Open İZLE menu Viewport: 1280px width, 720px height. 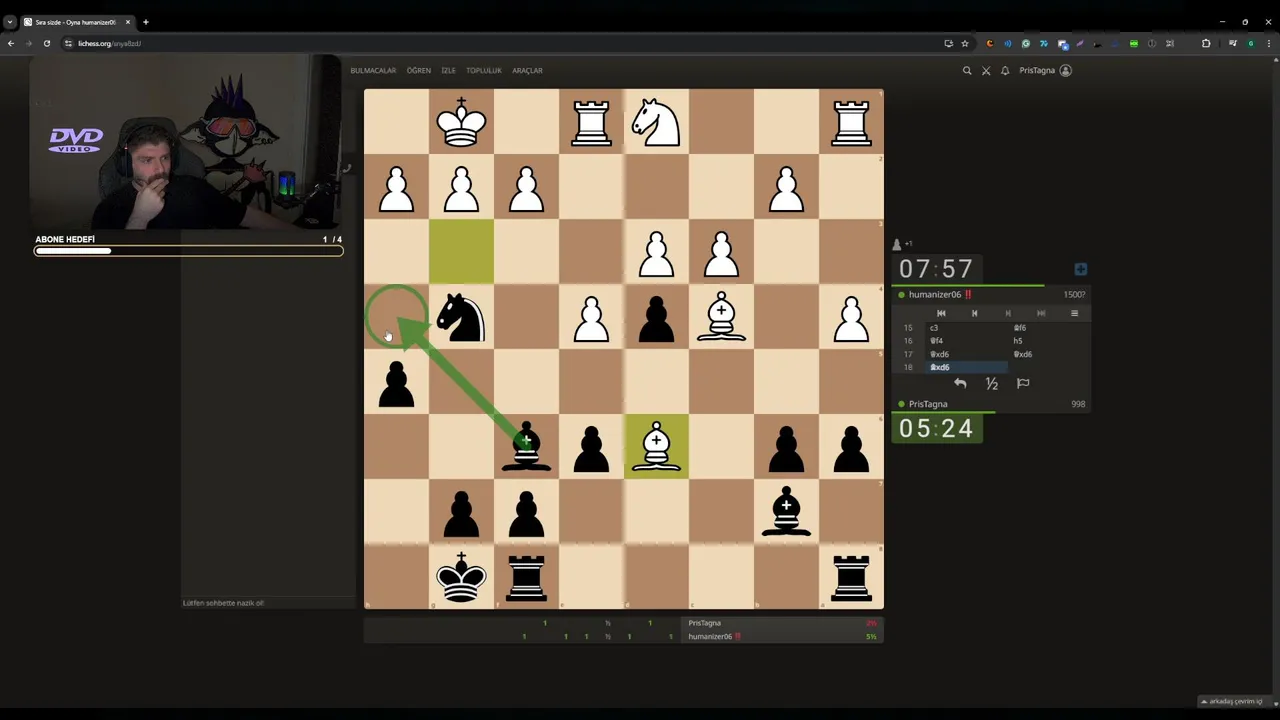tap(448, 70)
